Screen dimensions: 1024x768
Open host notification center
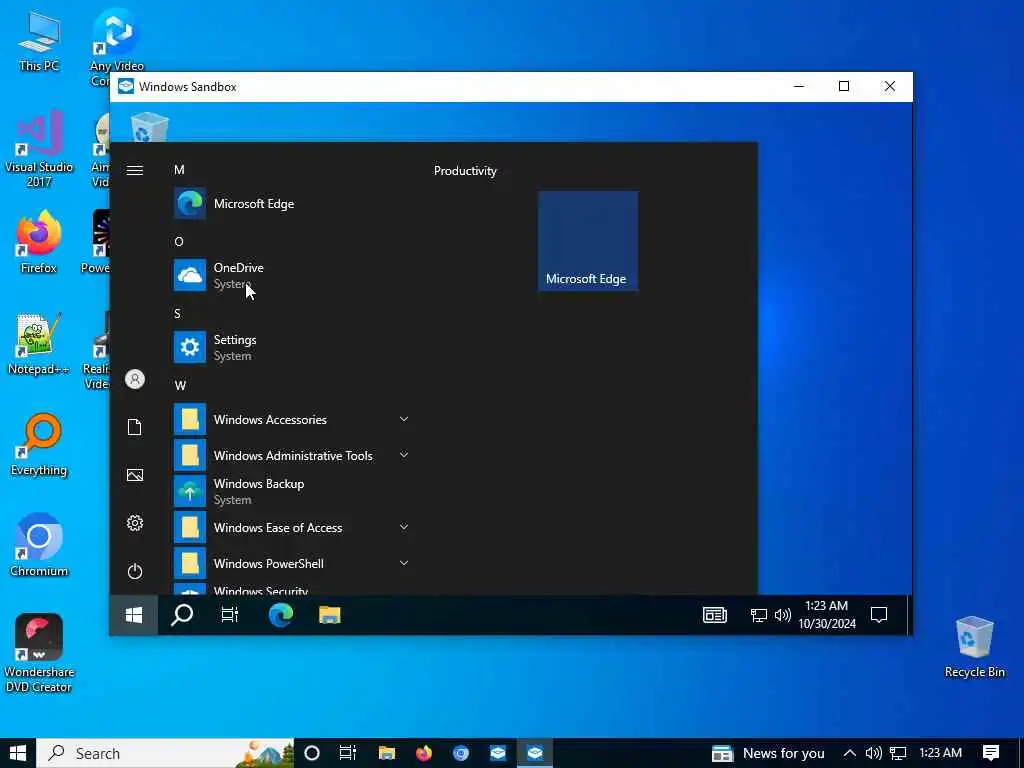[x=991, y=753]
